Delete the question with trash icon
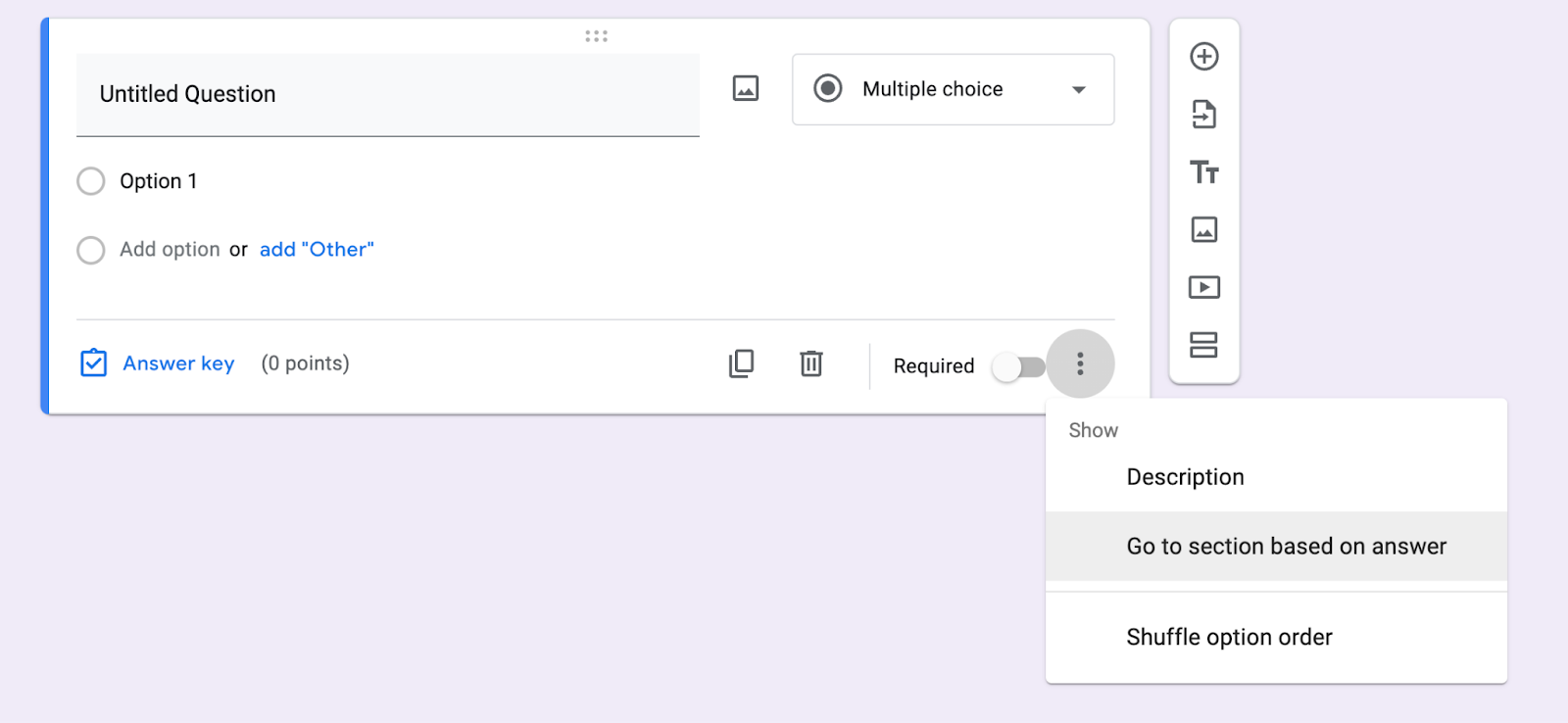The width and height of the screenshot is (1568, 723). (810, 363)
